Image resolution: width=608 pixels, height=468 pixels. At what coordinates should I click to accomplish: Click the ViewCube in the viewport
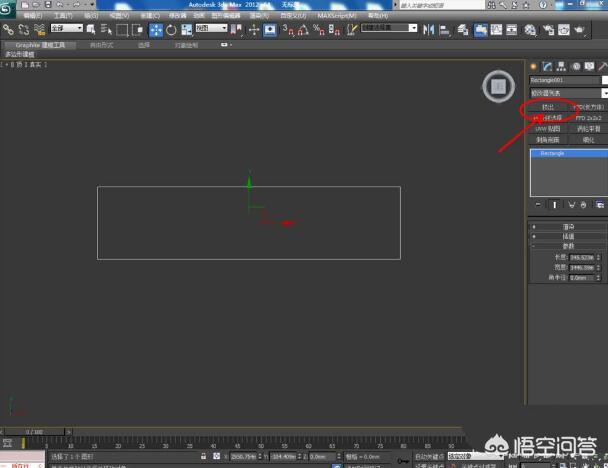[x=497, y=87]
